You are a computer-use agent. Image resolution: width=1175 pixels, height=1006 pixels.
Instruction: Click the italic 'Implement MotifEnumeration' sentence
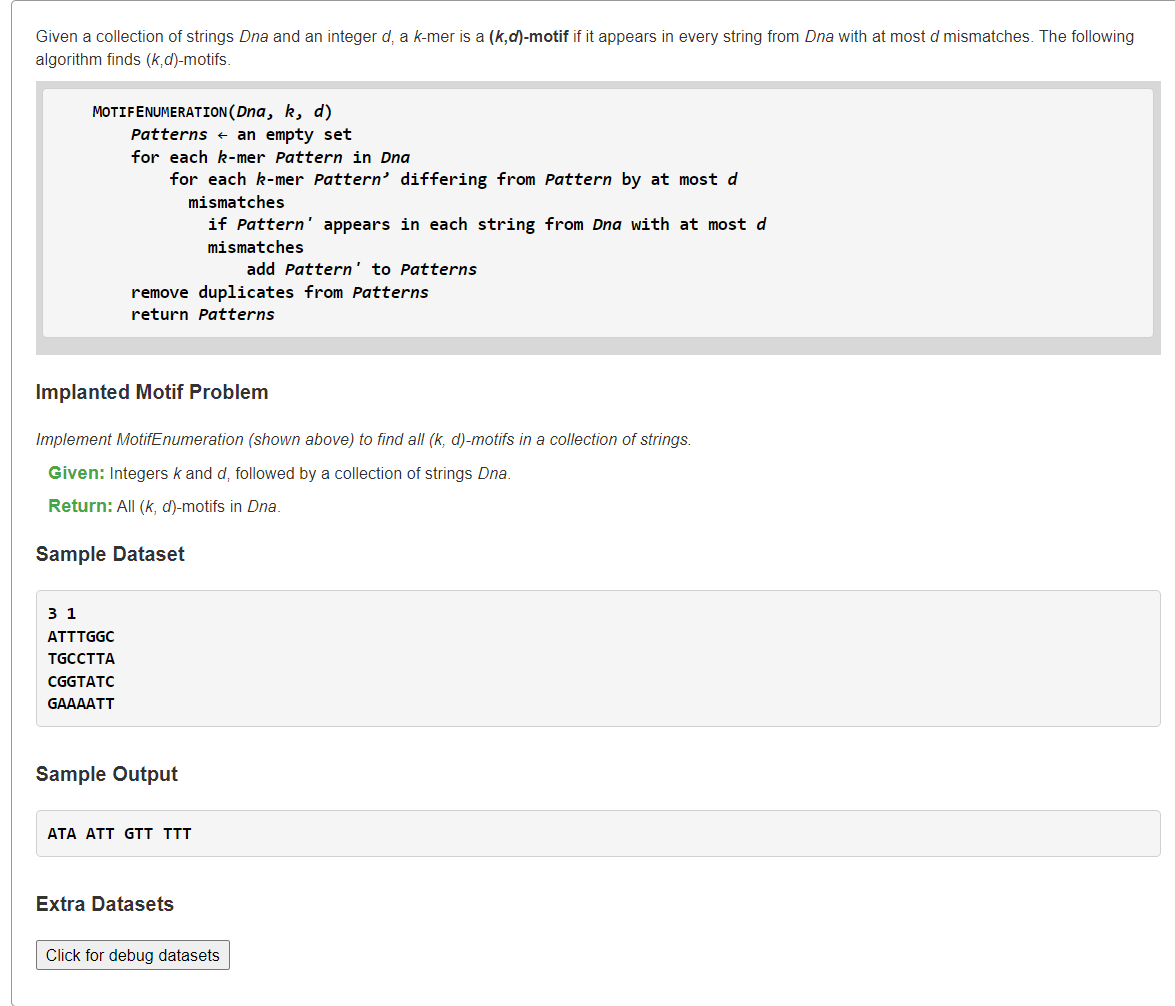363,439
